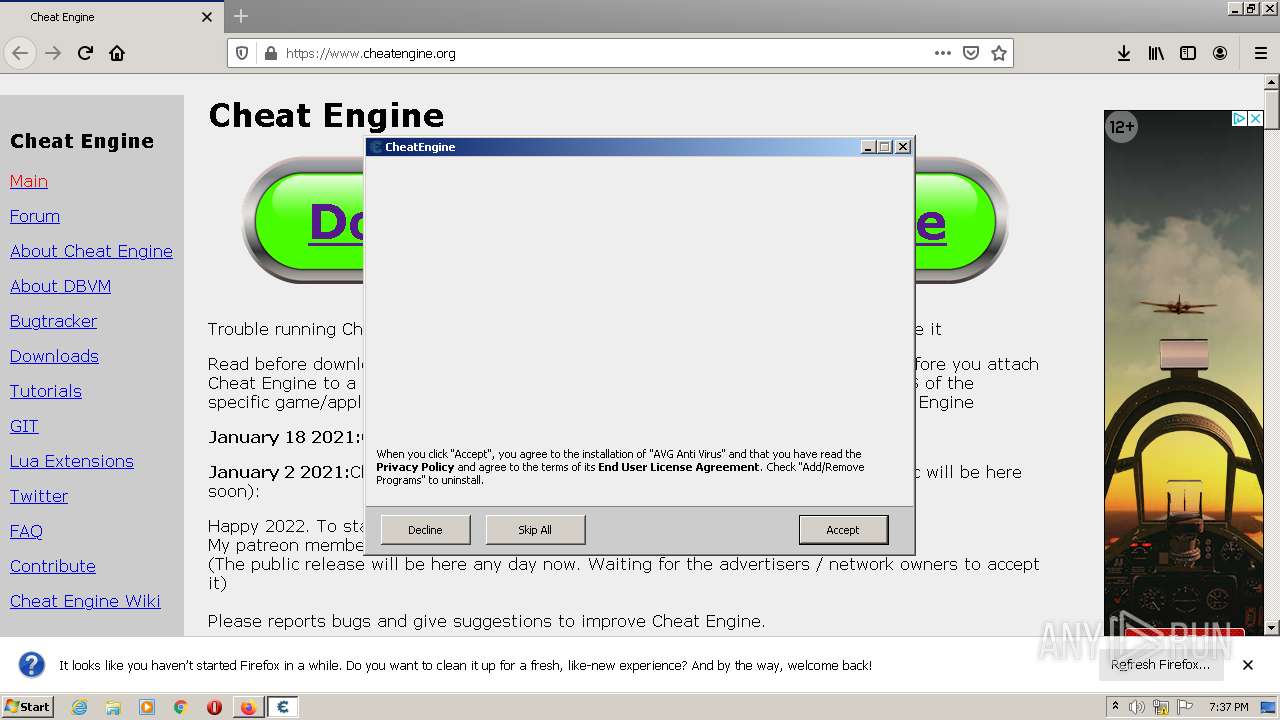
Task: Open the volume speaker tray icon
Action: click(1137, 707)
